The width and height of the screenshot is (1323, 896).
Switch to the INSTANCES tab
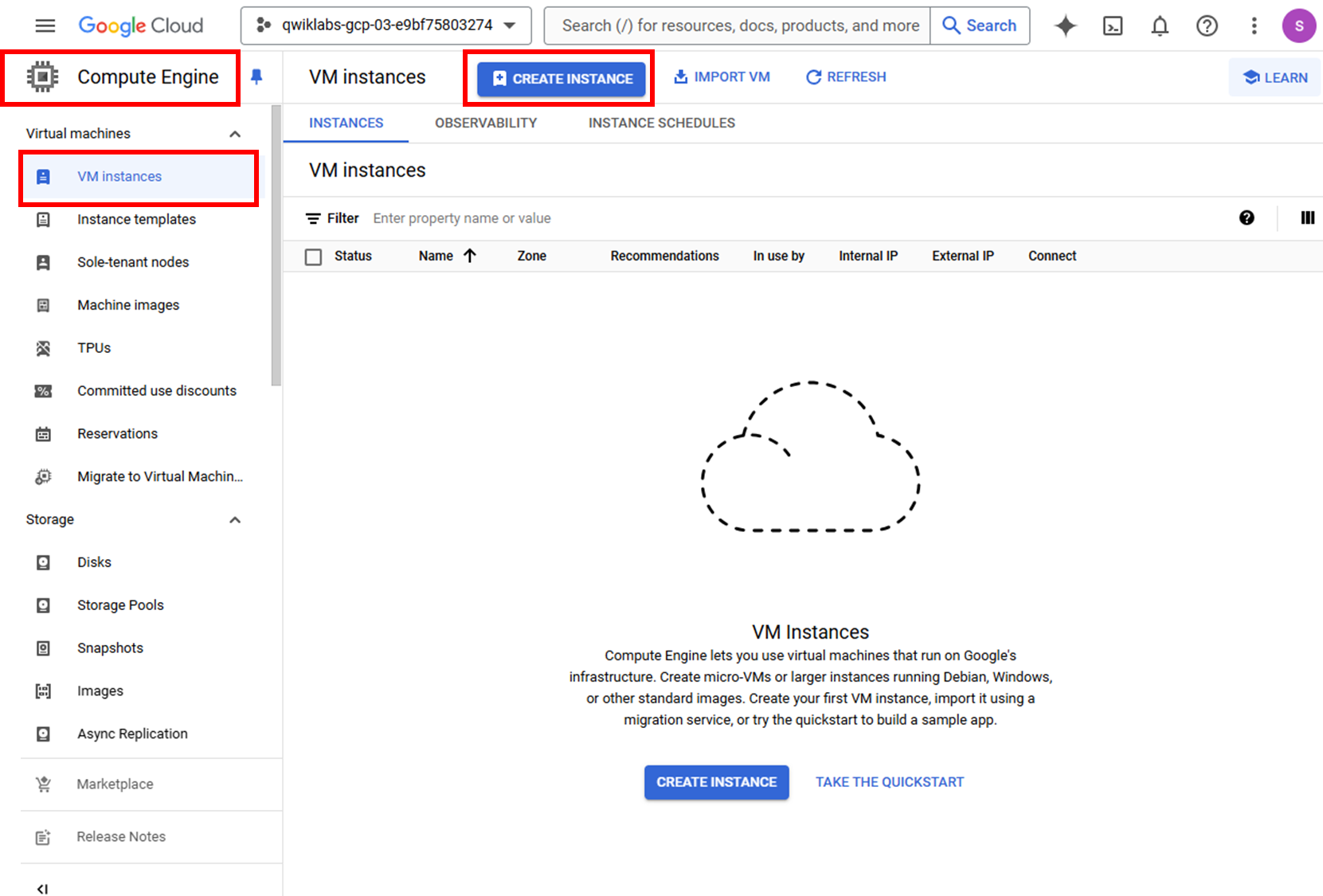pyautogui.click(x=346, y=123)
